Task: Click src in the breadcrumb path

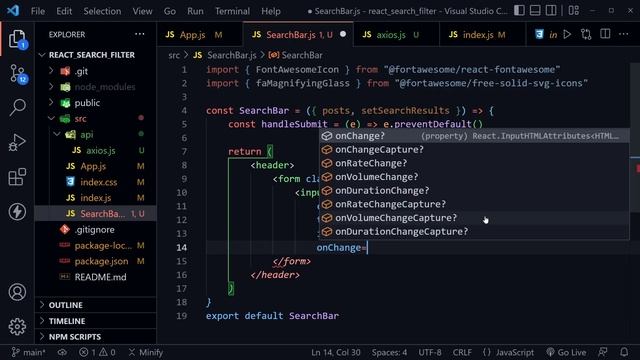Action: tap(174, 55)
